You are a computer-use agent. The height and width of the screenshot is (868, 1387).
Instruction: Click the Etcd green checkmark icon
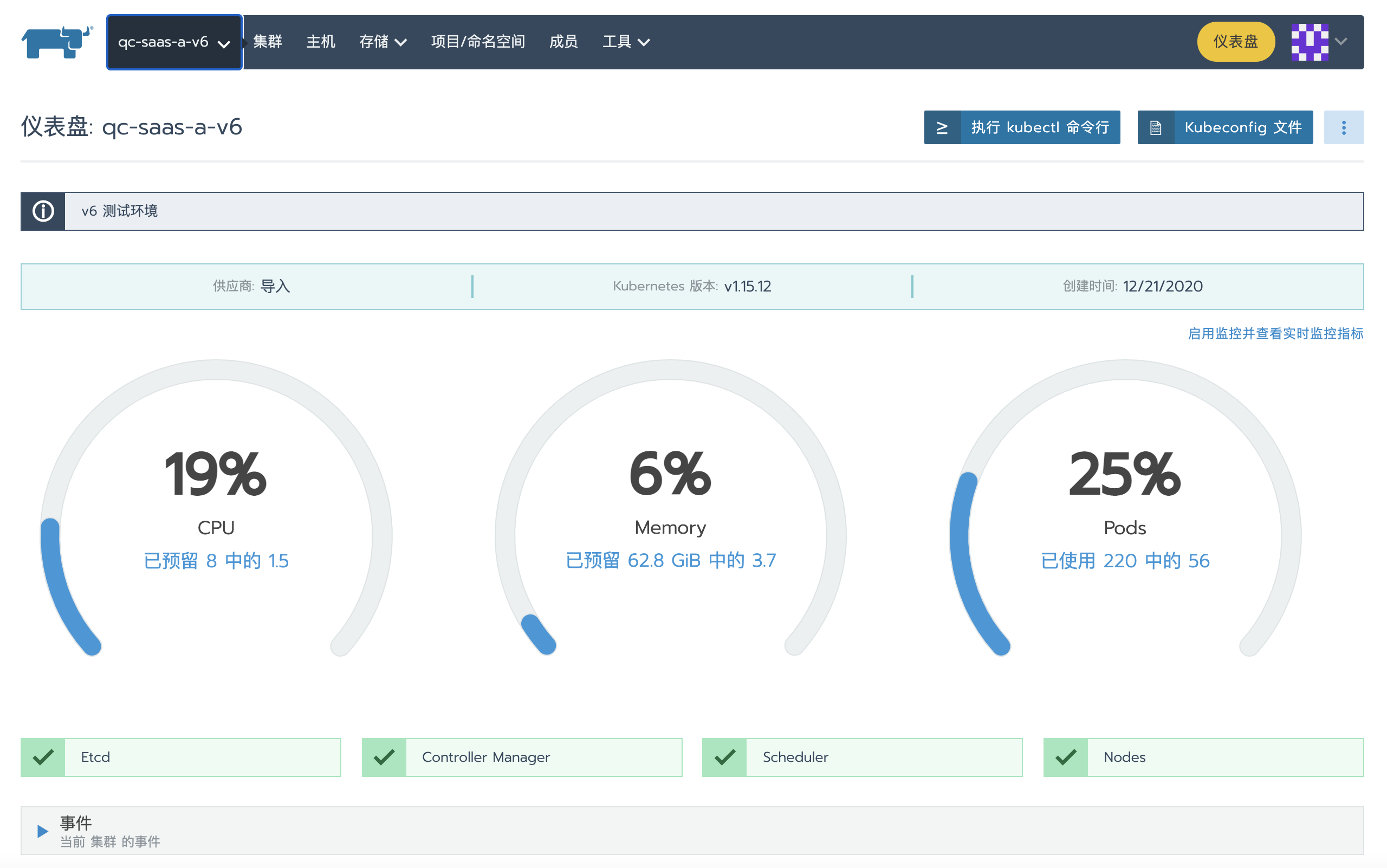coord(43,757)
